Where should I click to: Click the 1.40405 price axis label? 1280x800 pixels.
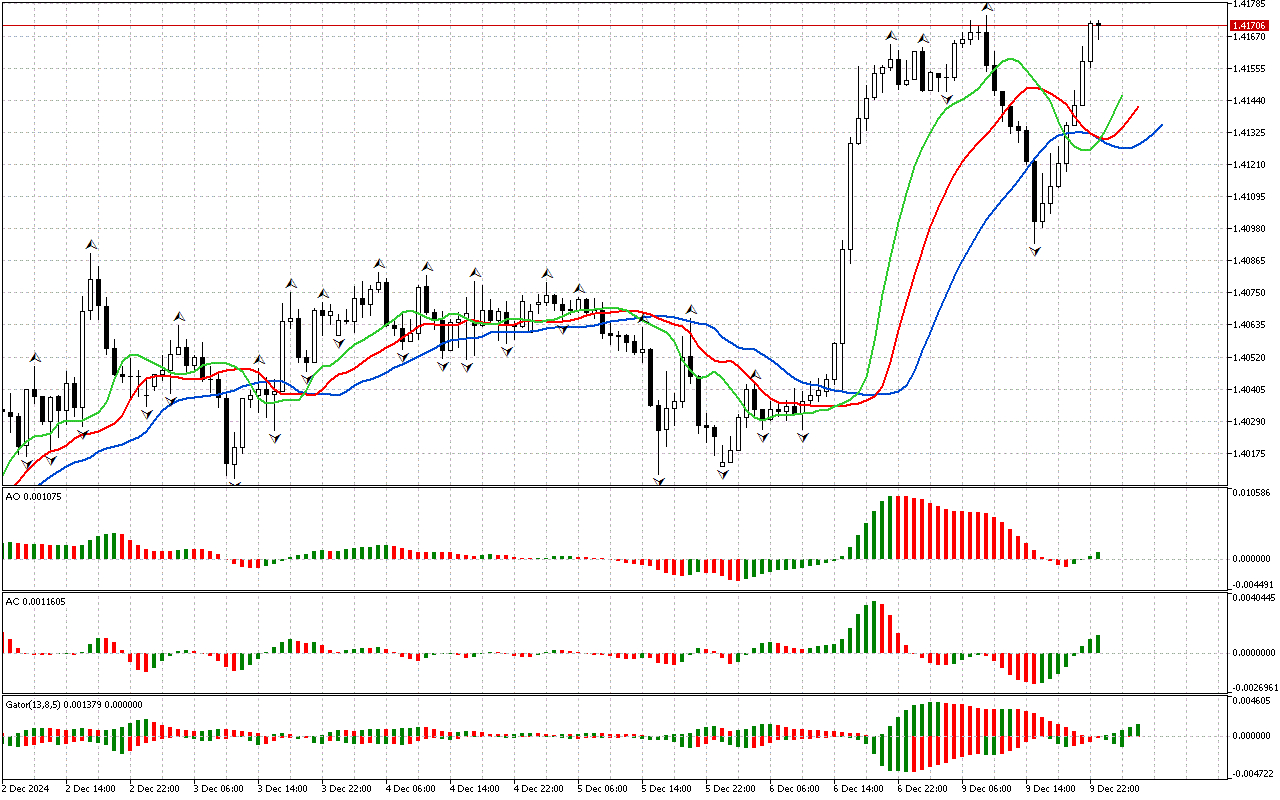click(x=1249, y=390)
